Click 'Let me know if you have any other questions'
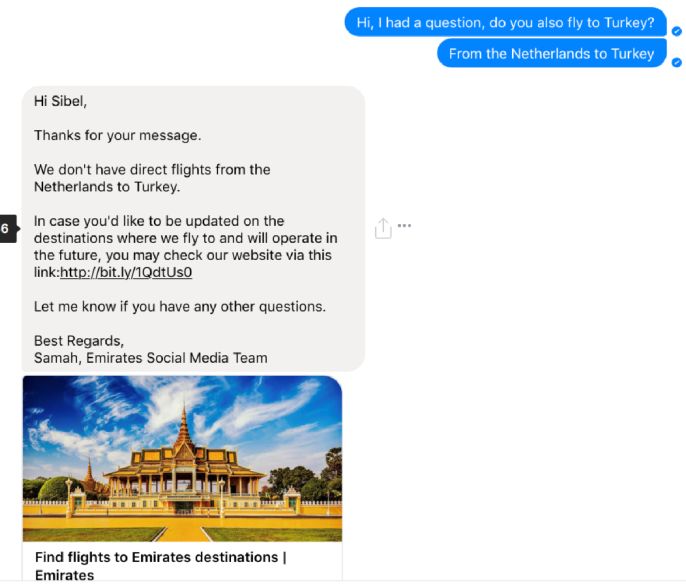Screen dimensions: 686x588 [x=180, y=307]
